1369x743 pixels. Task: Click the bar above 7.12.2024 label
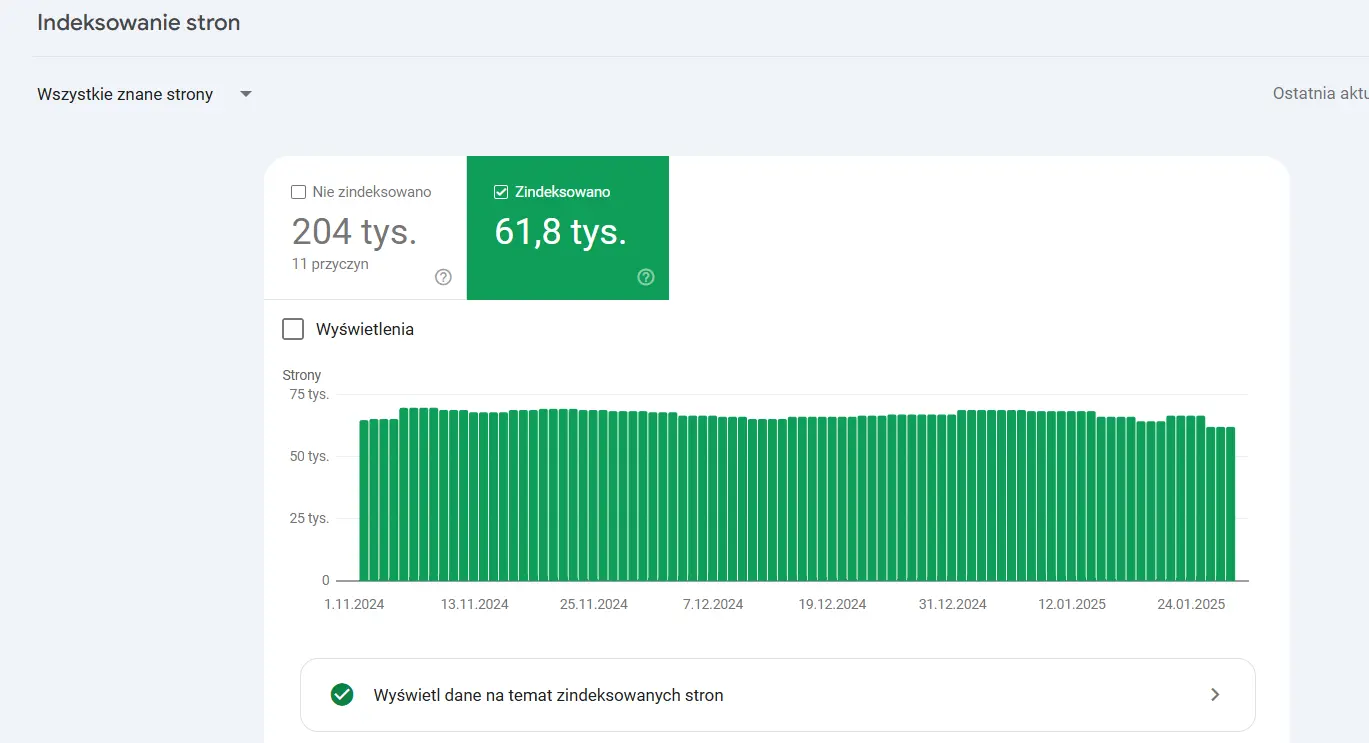tap(713, 499)
